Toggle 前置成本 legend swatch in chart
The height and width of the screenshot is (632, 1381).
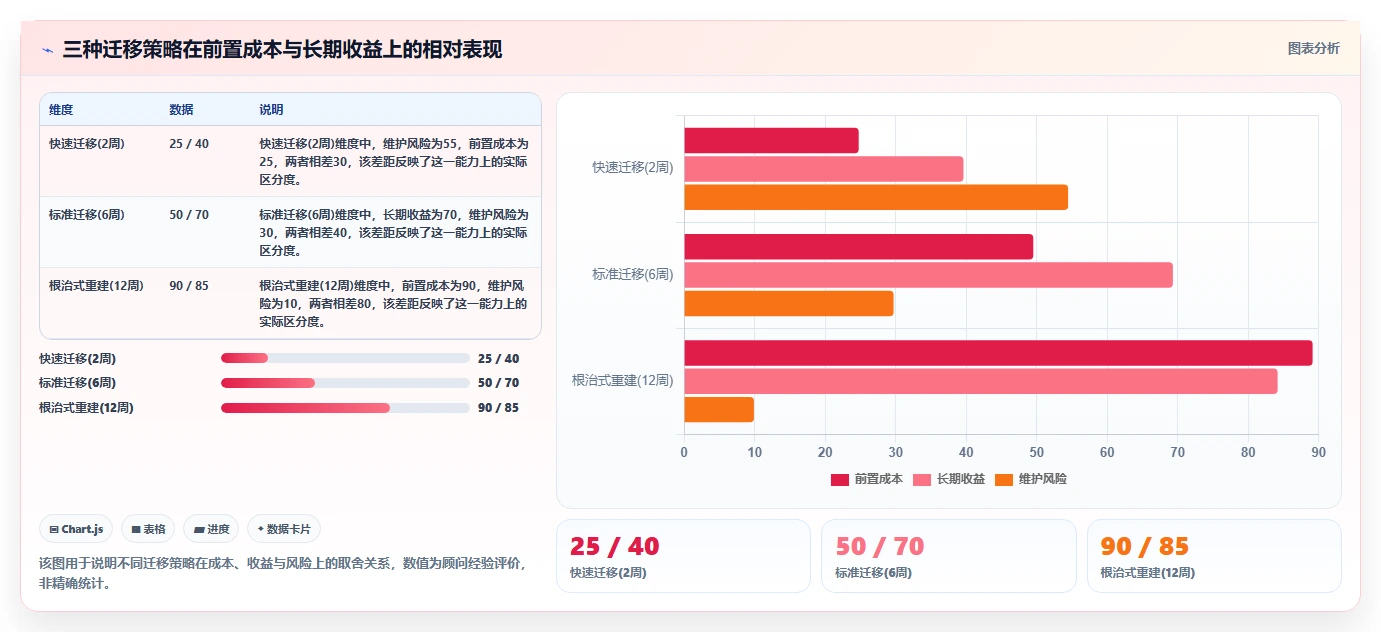tap(839, 479)
